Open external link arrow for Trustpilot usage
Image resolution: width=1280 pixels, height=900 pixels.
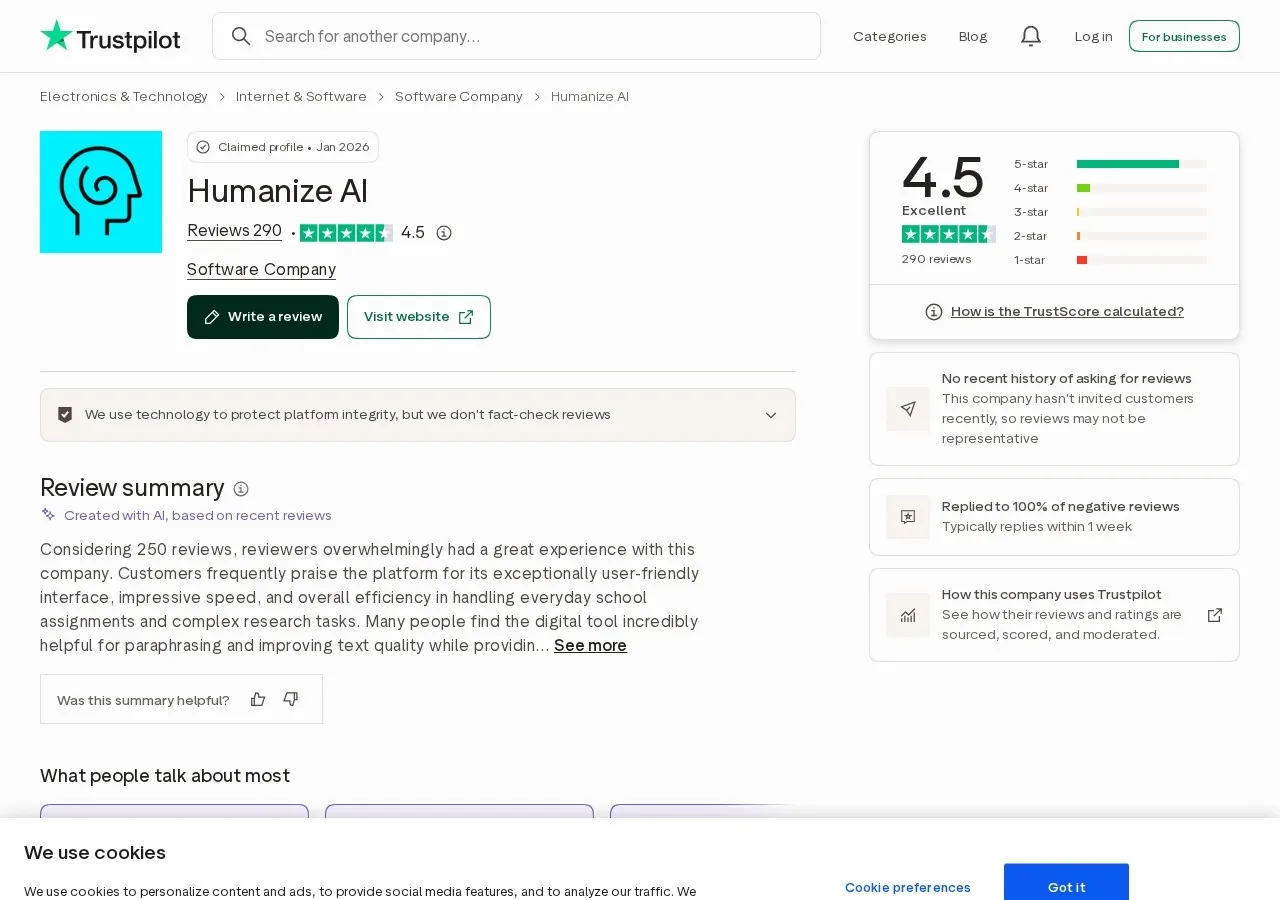click(x=1215, y=615)
